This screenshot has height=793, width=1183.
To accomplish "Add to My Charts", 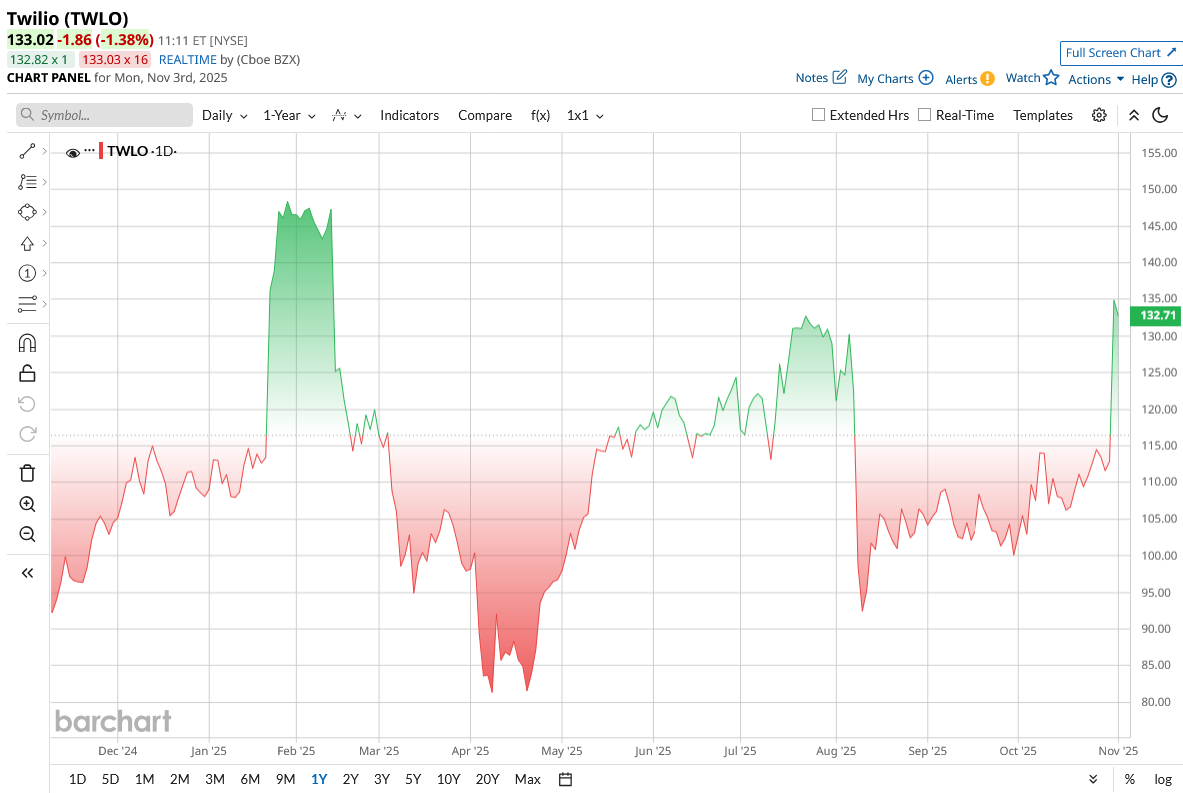I will click(x=896, y=78).
